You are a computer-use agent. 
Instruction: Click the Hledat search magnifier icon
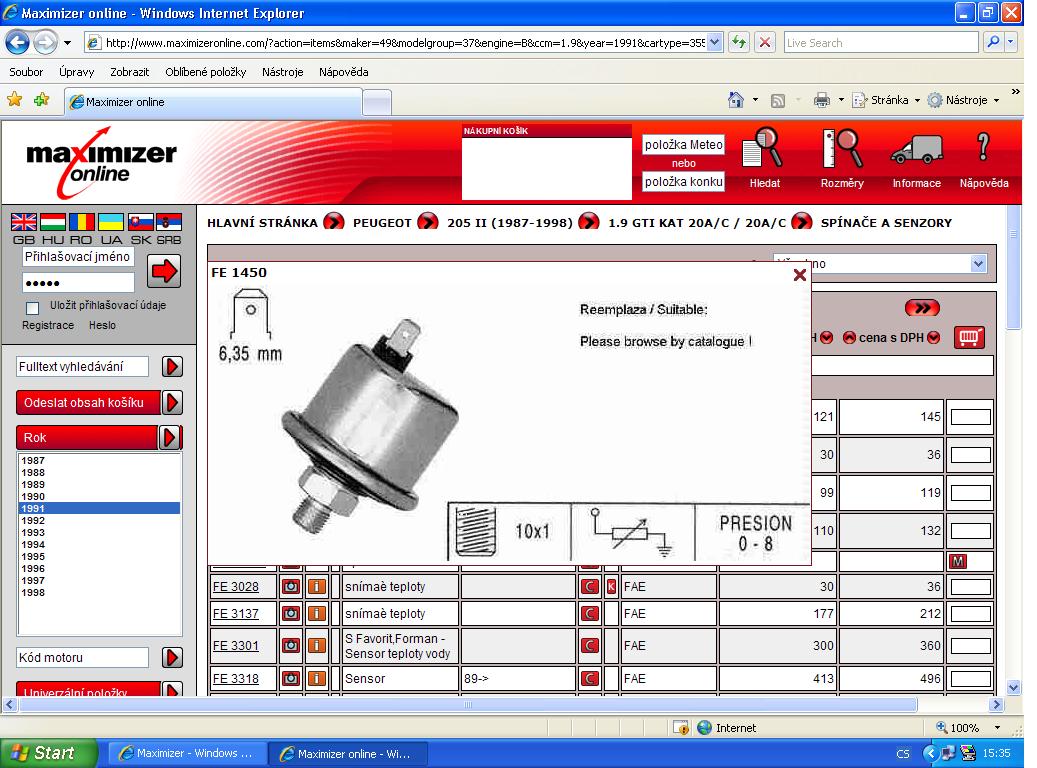764,152
